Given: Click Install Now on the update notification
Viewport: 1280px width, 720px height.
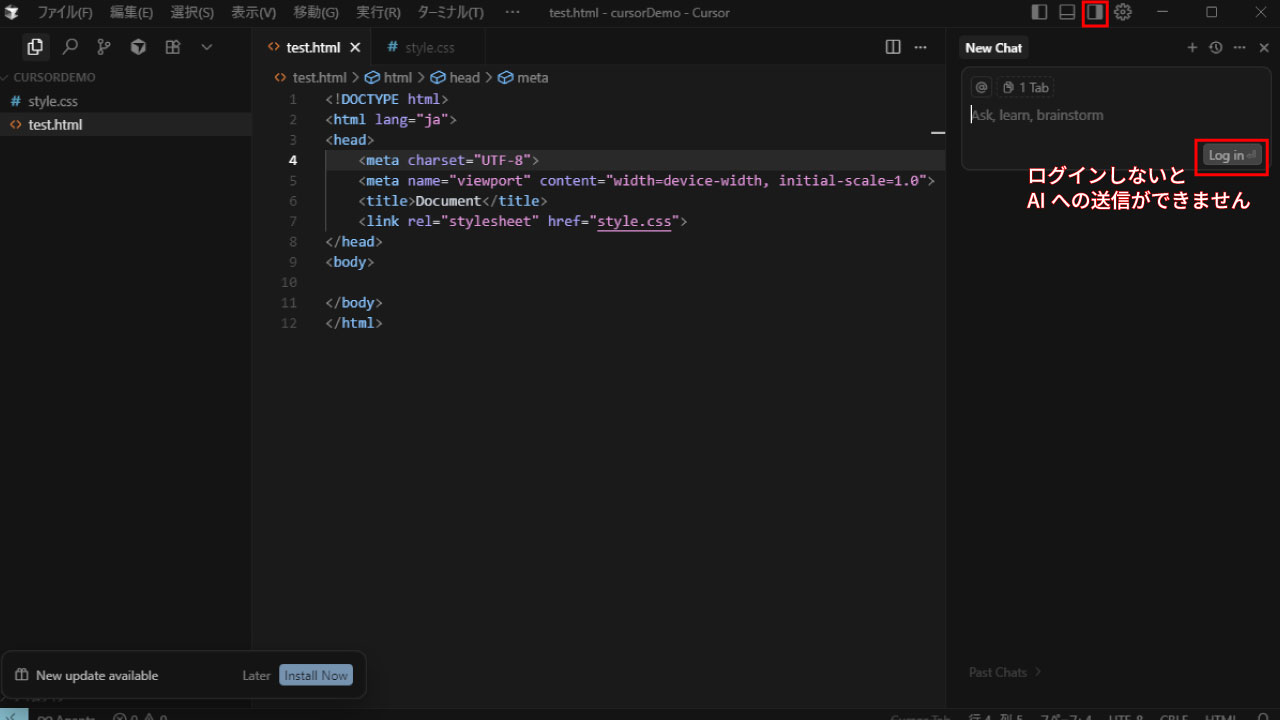Looking at the screenshot, I should (316, 676).
